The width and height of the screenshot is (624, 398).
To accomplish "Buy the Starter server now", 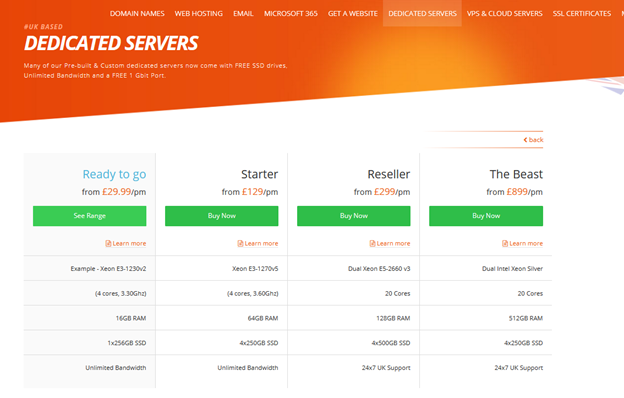I will coord(222,216).
